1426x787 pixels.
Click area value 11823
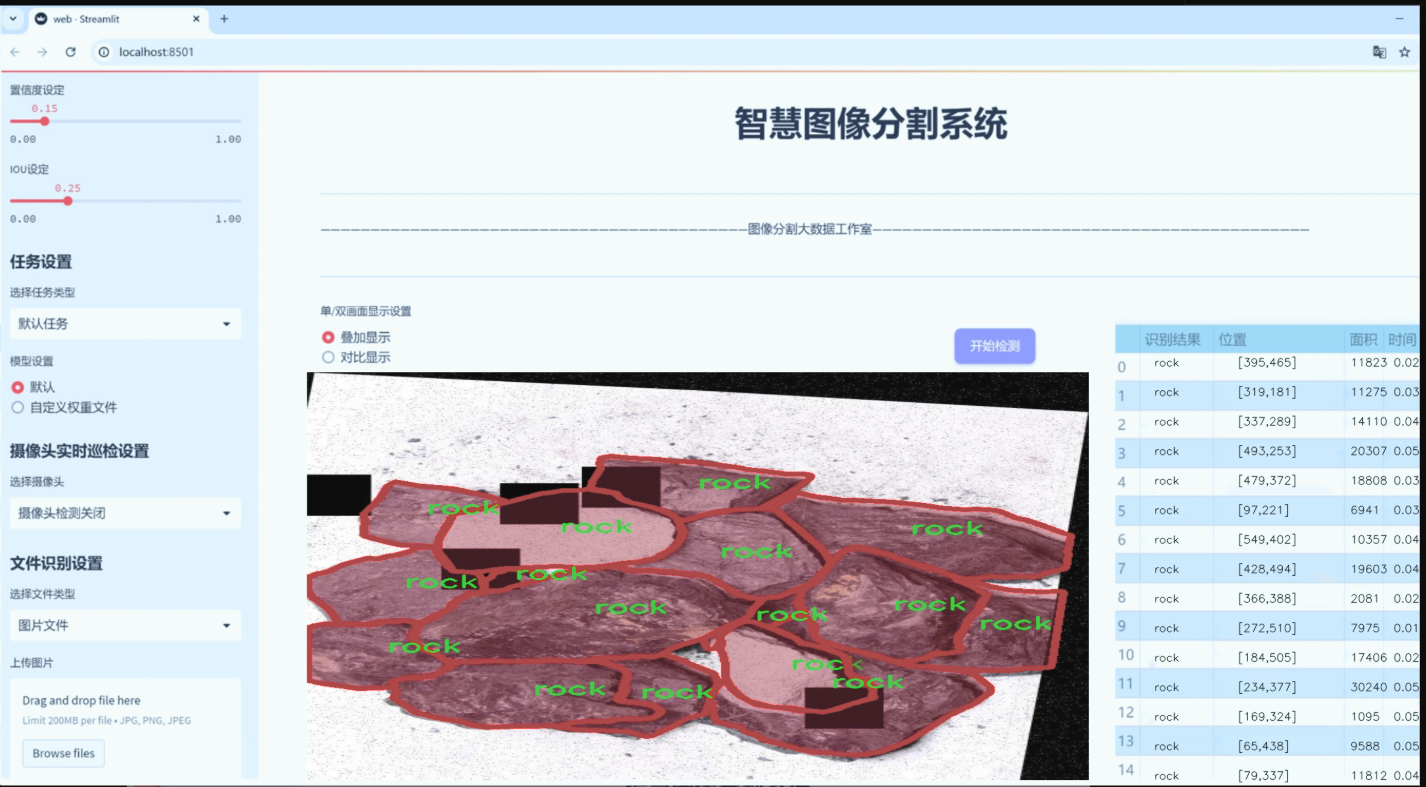pos(1369,363)
